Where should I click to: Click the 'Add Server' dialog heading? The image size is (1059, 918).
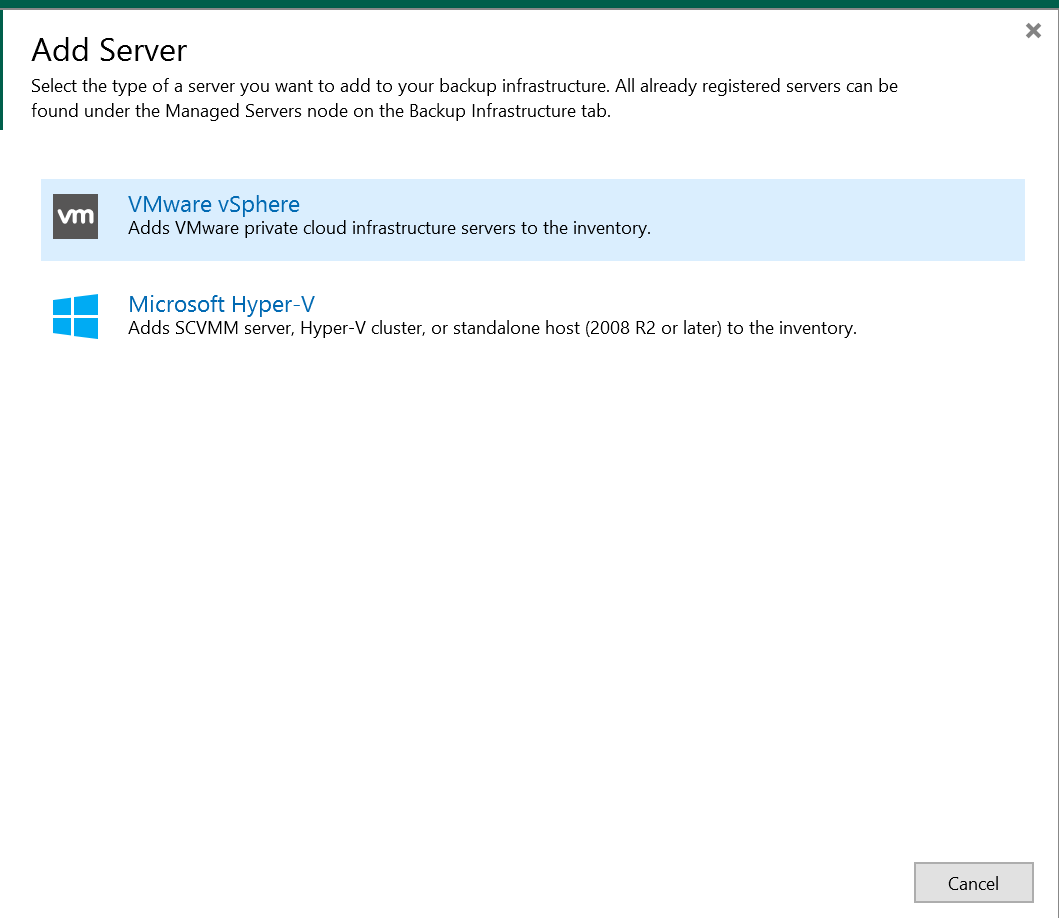point(109,50)
